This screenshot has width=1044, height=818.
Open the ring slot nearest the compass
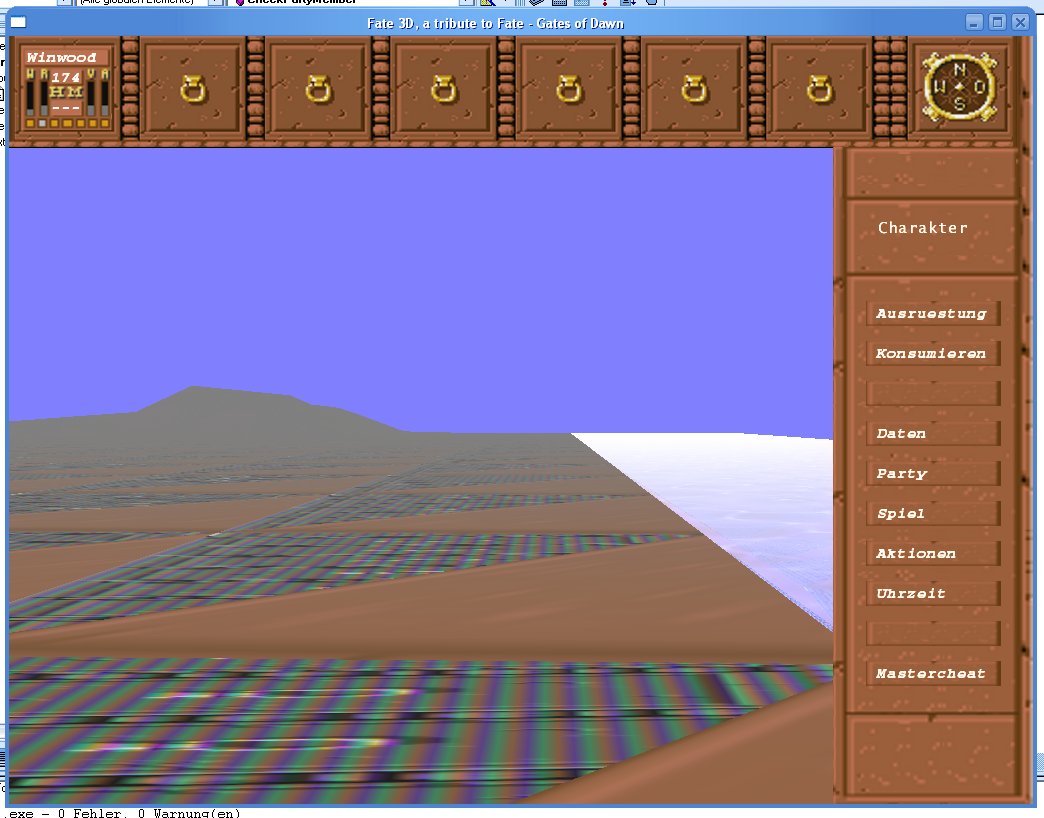coord(818,88)
